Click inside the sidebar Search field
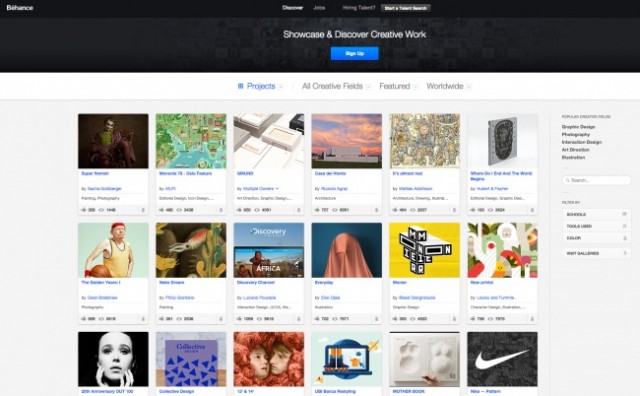640x396 pixels. click(x=596, y=180)
